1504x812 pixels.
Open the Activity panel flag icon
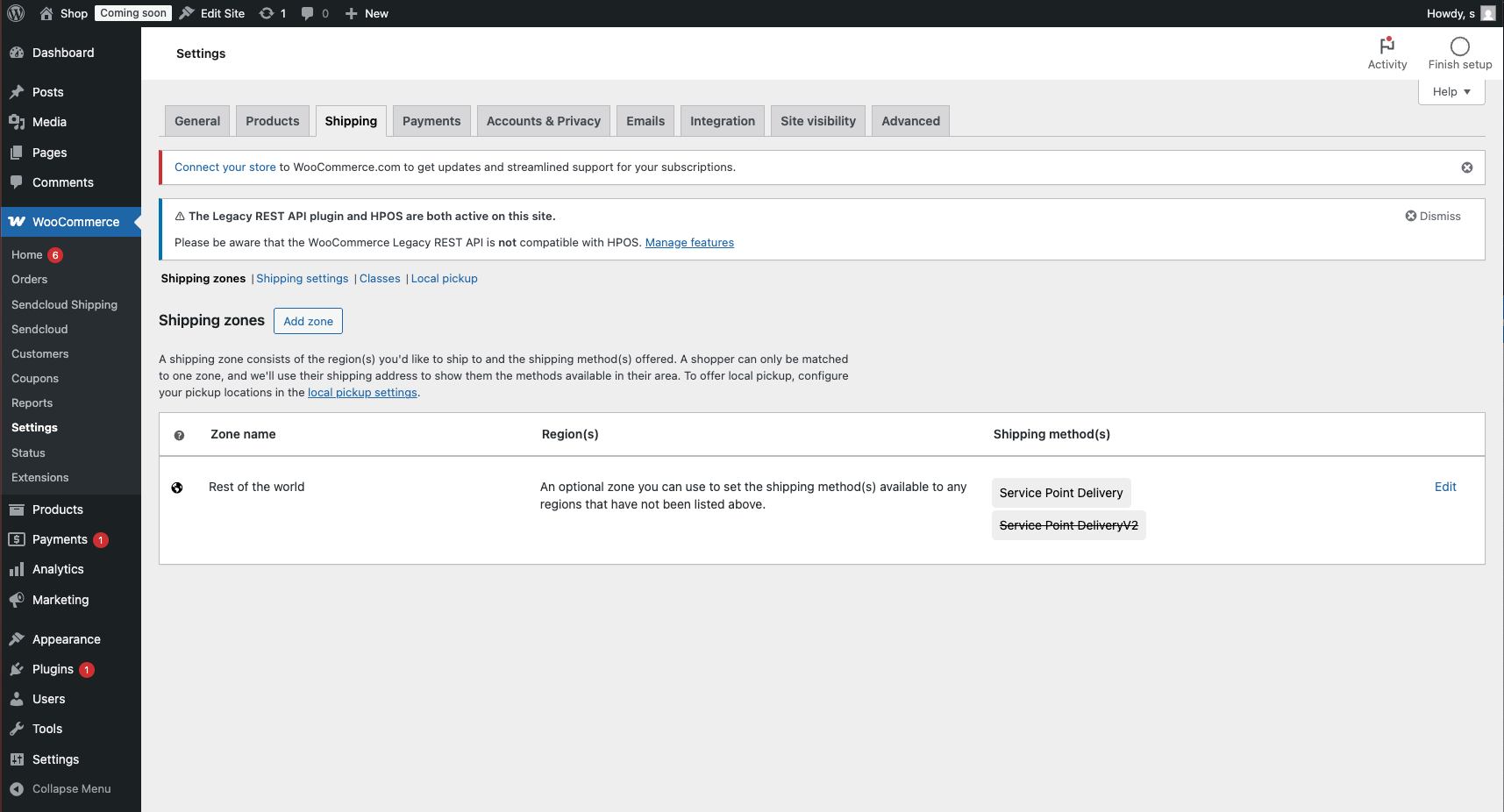click(1387, 45)
